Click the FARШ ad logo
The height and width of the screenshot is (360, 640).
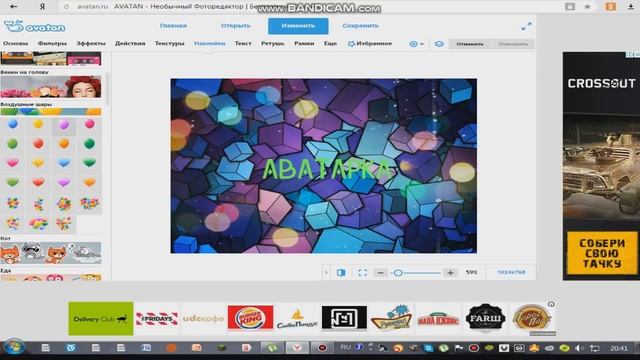[x=485, y=318]
